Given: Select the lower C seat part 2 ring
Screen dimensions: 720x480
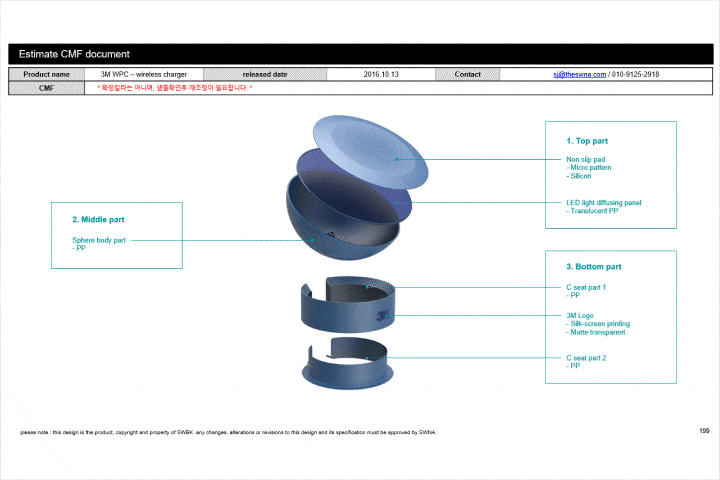Looking at the screenshot, I should 348,364.
